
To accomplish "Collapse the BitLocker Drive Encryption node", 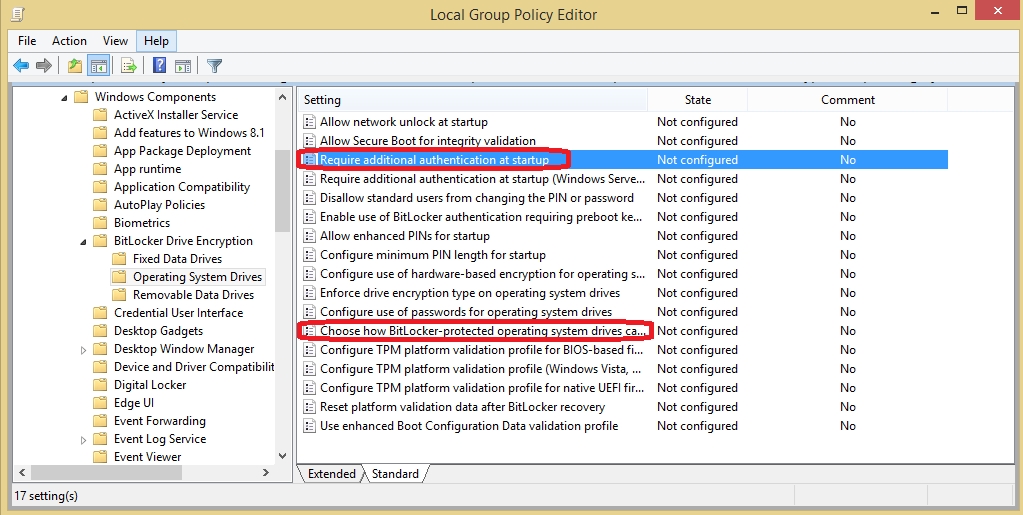I will click(83, 242).
